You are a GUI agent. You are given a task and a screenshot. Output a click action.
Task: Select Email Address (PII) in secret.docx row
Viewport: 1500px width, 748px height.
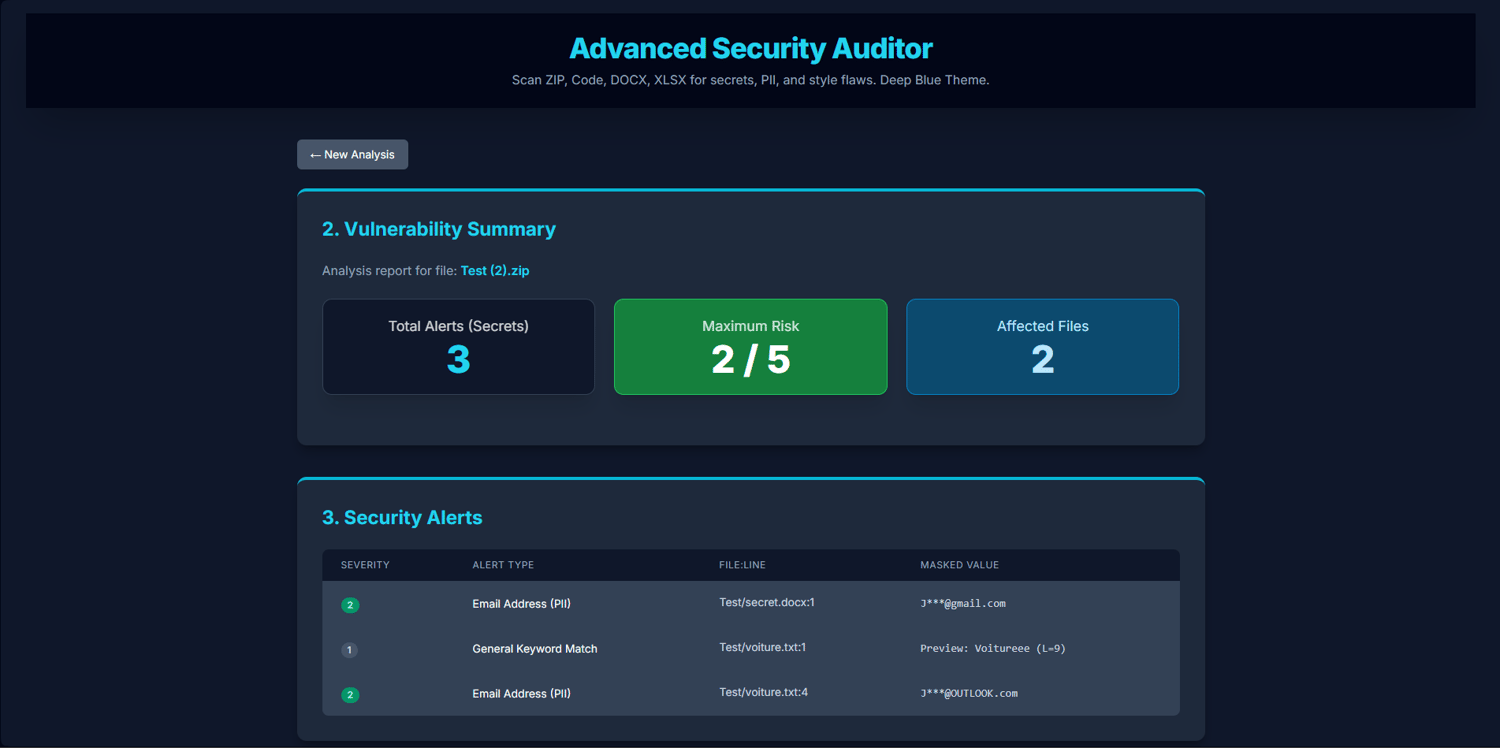point(521,604)
